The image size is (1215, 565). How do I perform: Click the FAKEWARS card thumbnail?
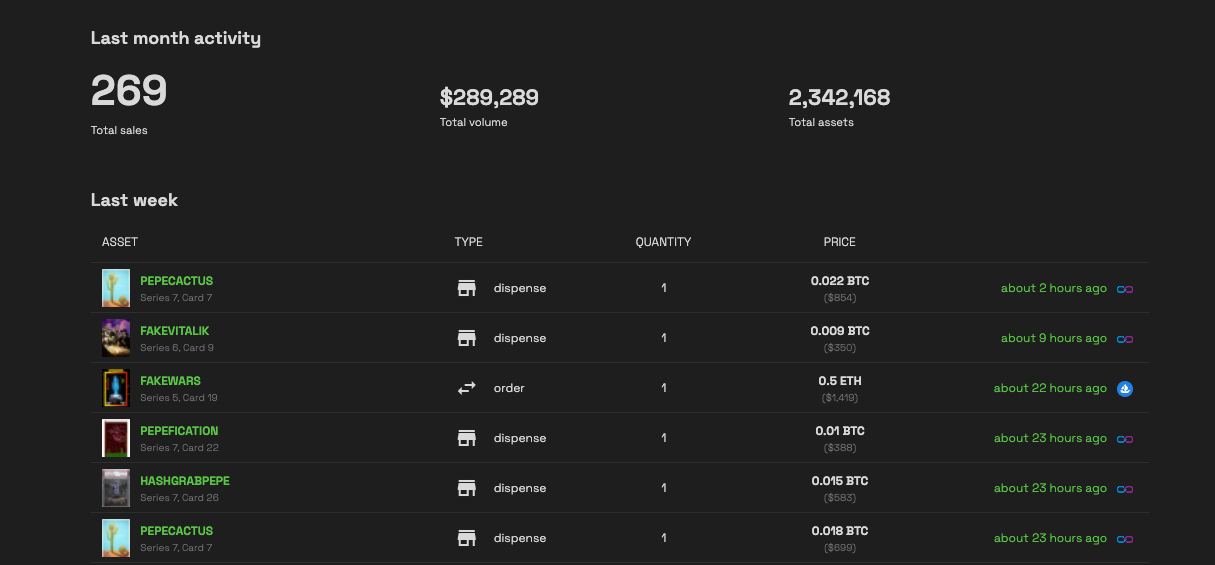click(x=116, y=388)
